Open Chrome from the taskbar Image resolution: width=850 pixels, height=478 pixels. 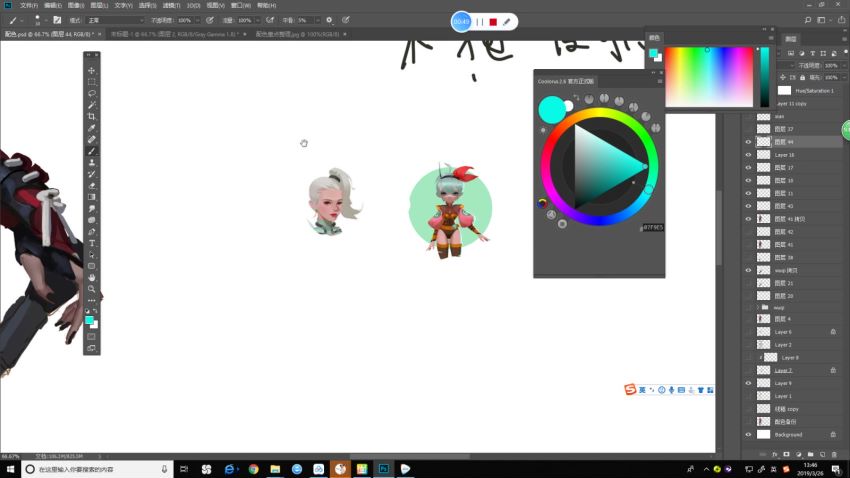pos(254,469)
